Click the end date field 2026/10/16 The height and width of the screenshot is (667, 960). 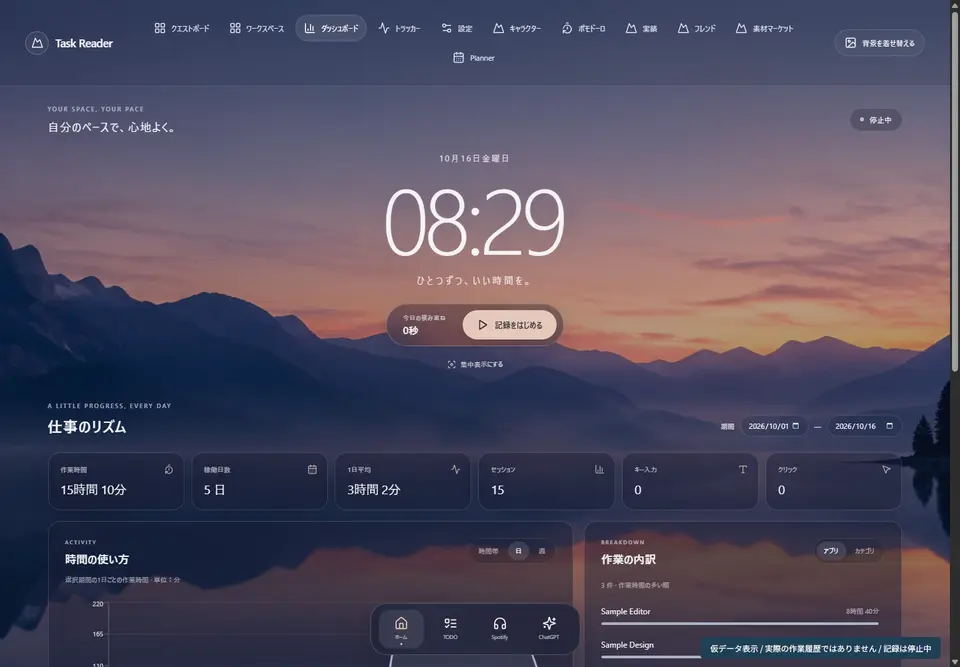[864, 426]
